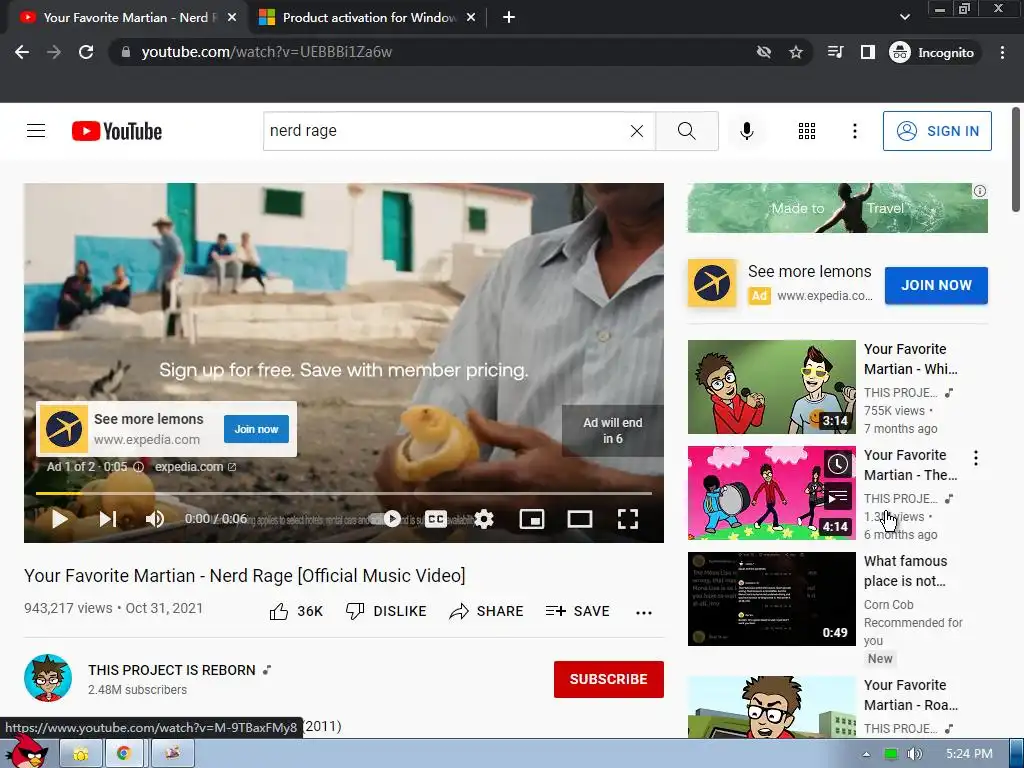Viewport: 1024px width, 768px height.
Task: Open thumbnail of 3:14 Your Favorite Martian video
Action: (x=771, y=387)
